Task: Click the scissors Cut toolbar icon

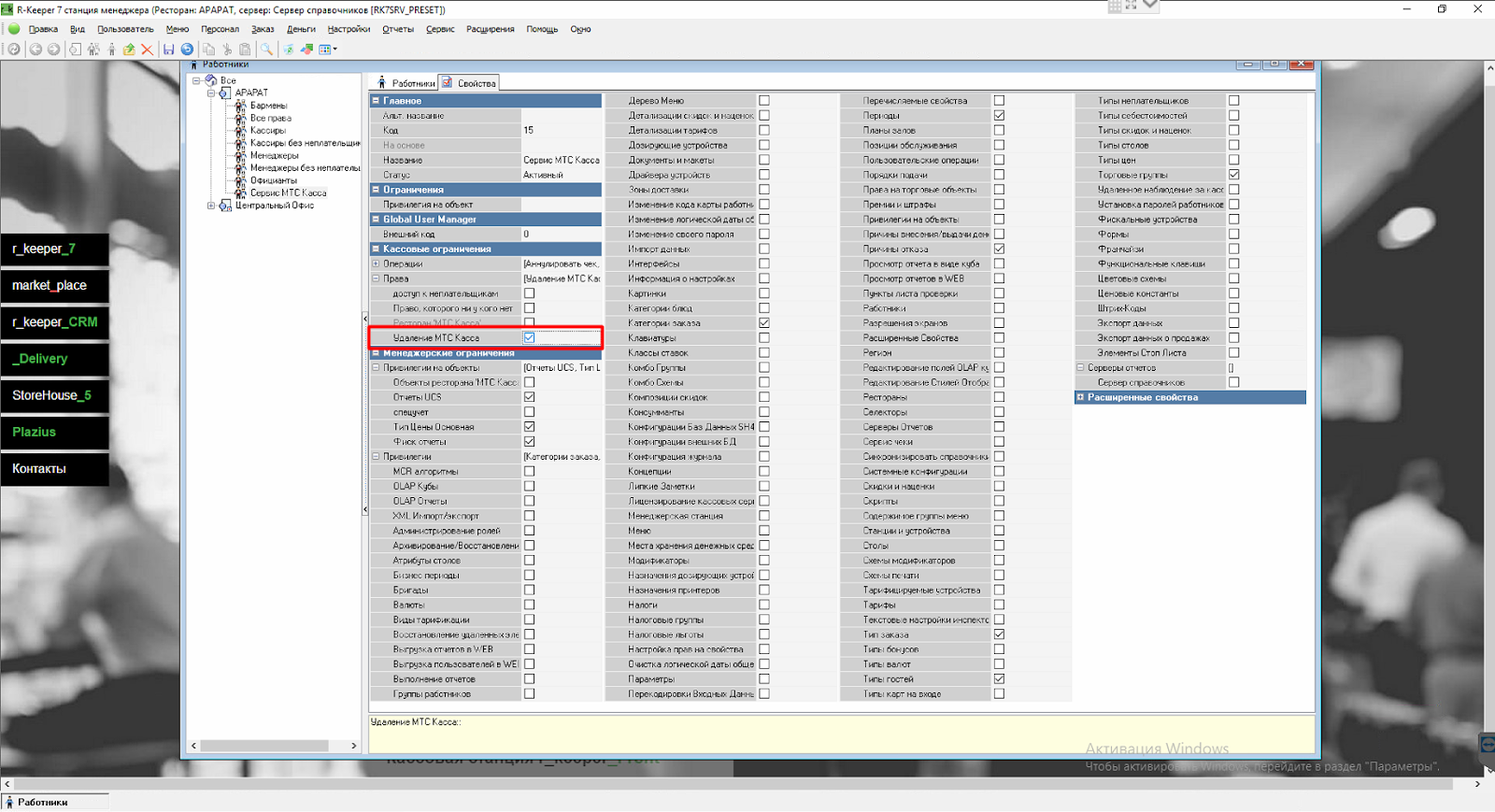Action: pyautogui.click(x=226, y=50)
